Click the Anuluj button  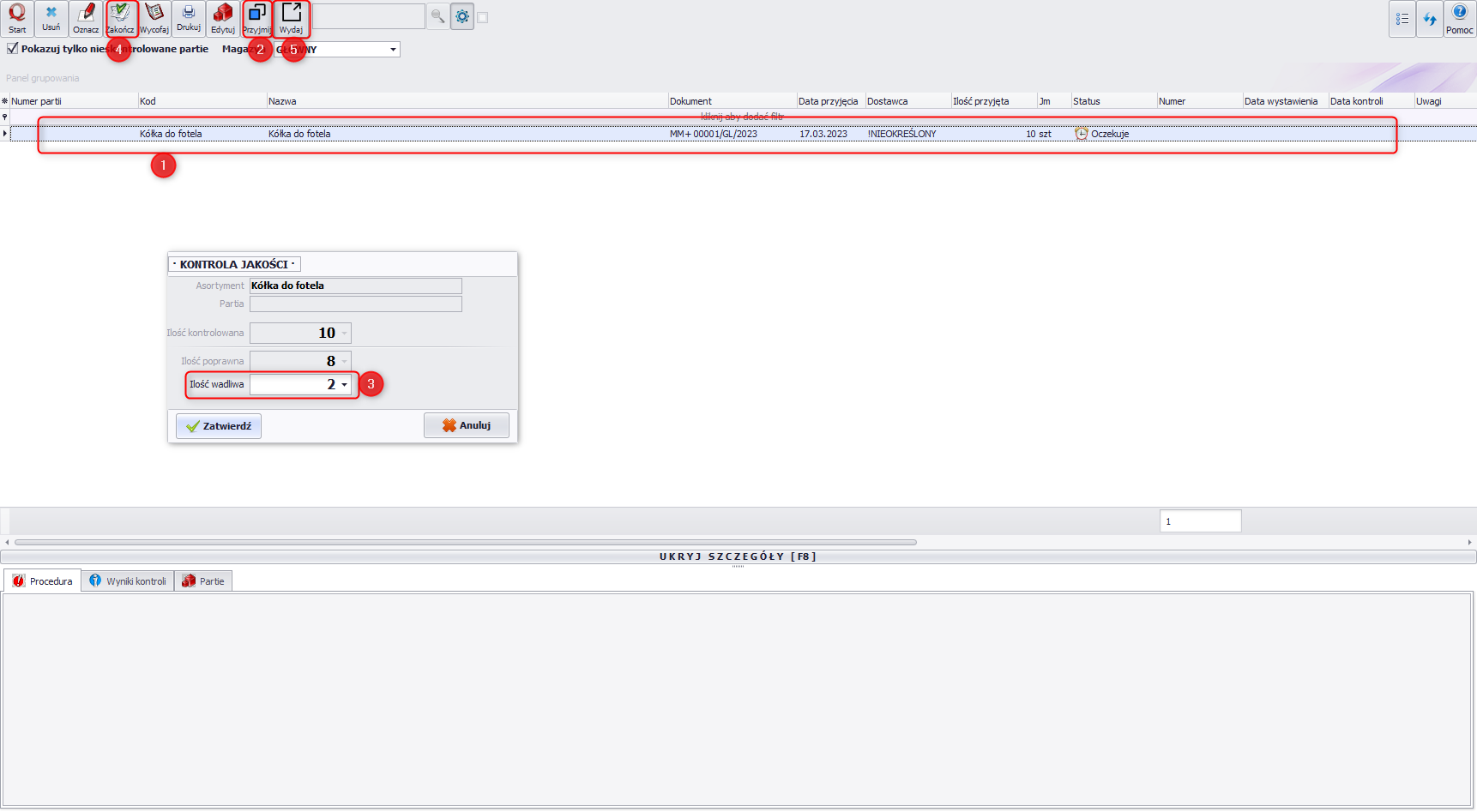pyautogui.click(x=467, y=425)
